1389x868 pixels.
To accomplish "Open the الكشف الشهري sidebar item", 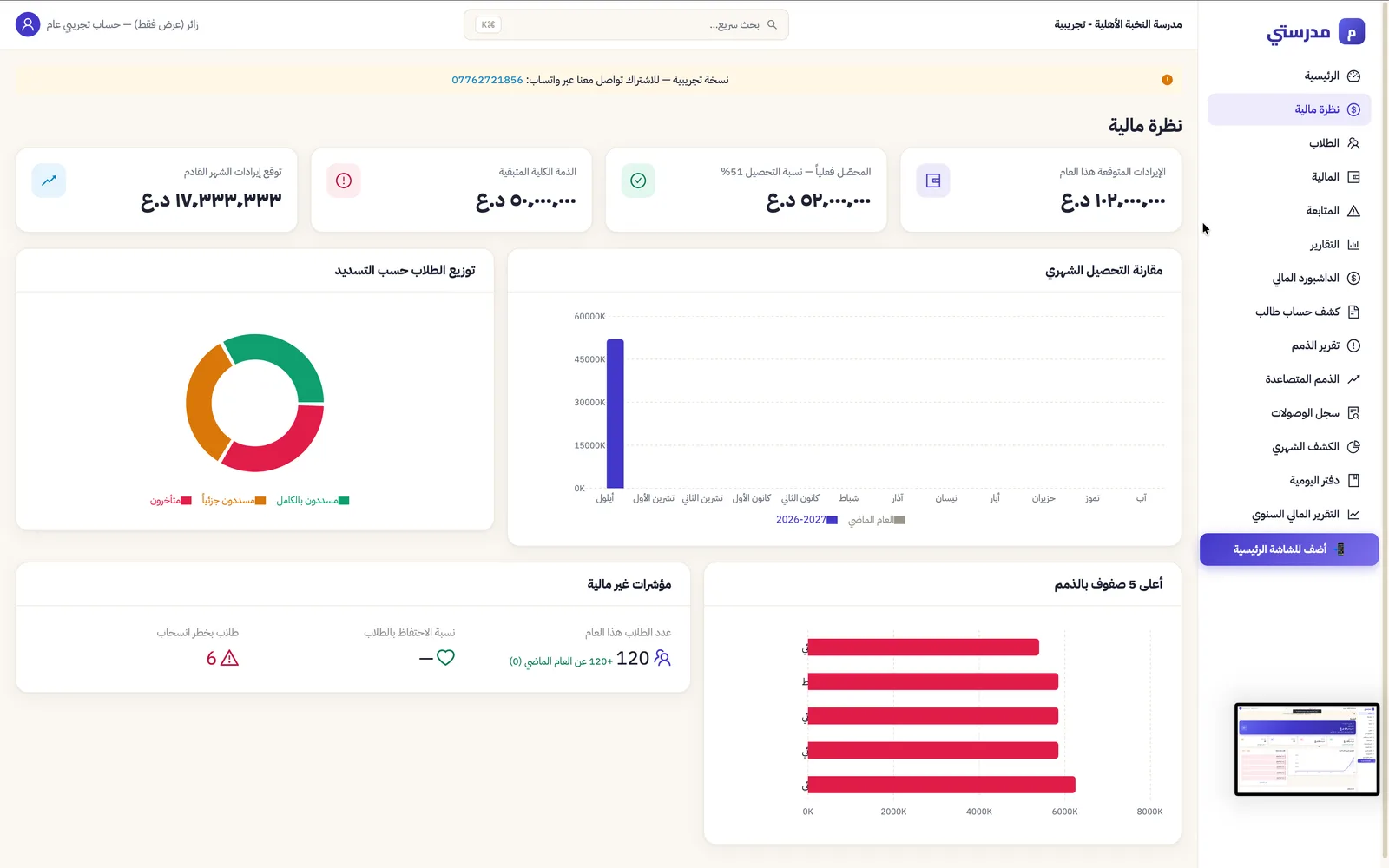I will [x=1289, y=447].
